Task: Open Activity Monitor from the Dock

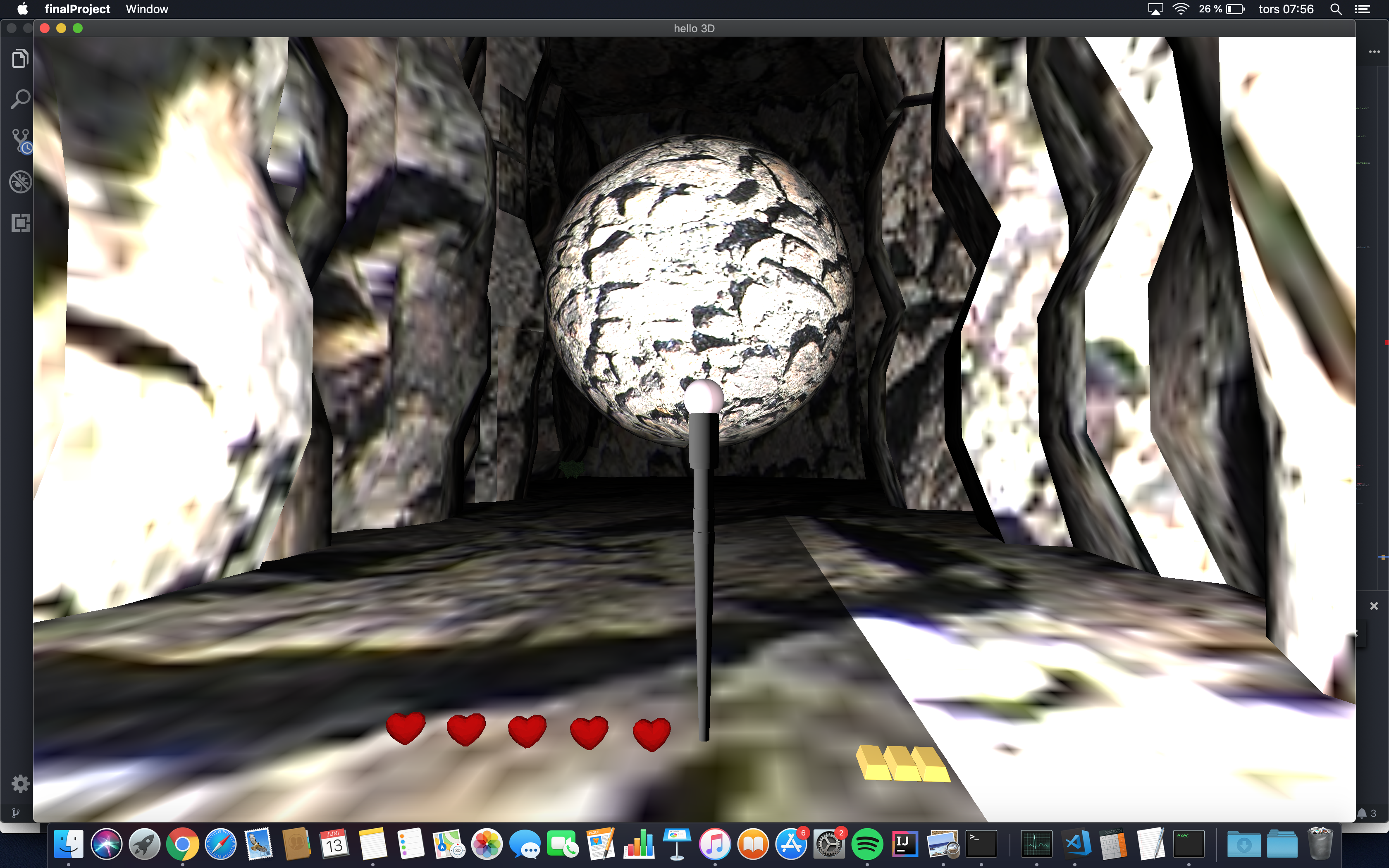Action: coord(1037,844)
